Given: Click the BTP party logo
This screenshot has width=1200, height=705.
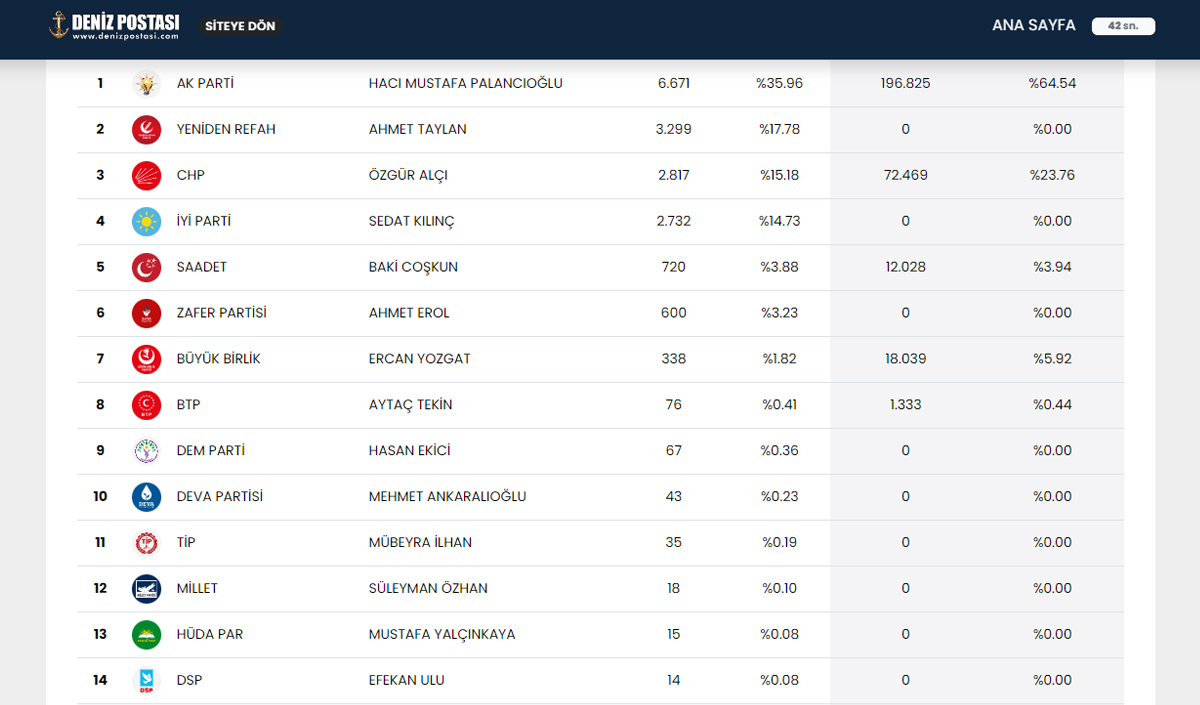Looking at the screenshot, I should pos(146,406).
